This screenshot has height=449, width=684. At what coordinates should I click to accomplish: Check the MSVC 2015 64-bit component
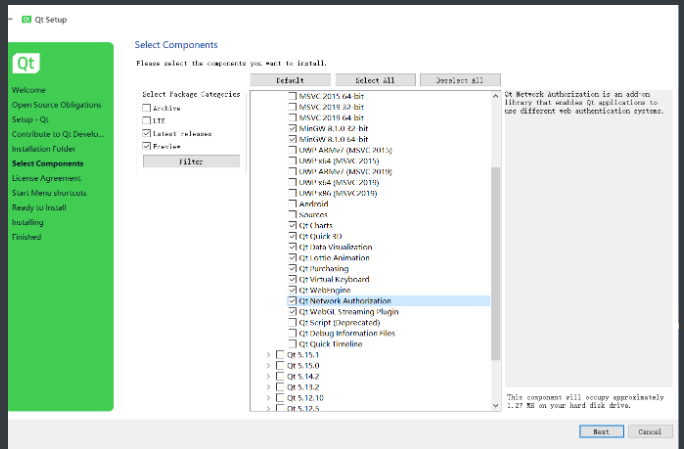click(x=293, y=96)
